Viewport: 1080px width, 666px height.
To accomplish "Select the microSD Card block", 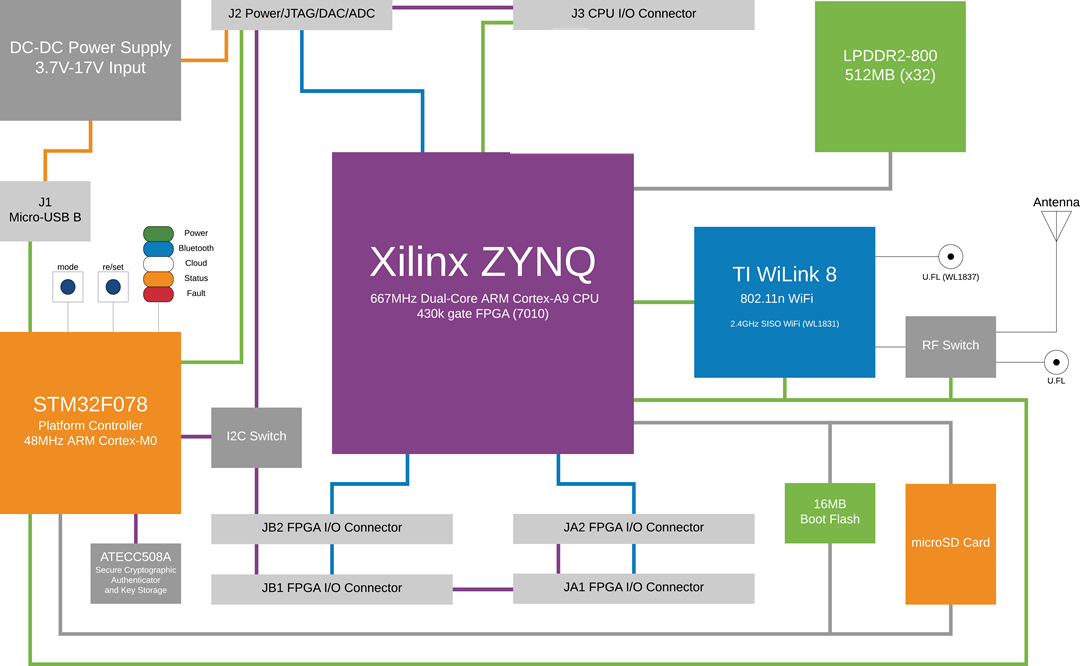I will (x=950, y=543).
